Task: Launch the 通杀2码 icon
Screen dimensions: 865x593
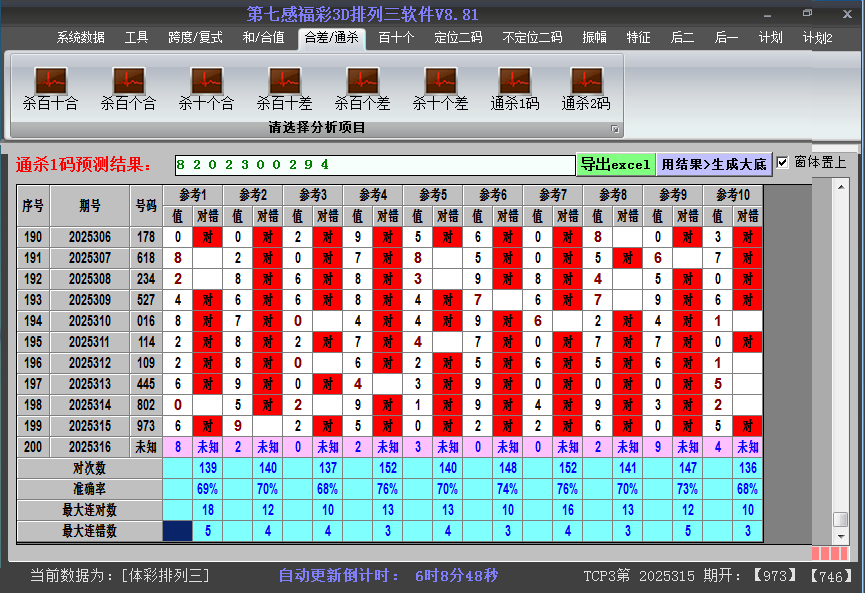Action: pos(586,80)
